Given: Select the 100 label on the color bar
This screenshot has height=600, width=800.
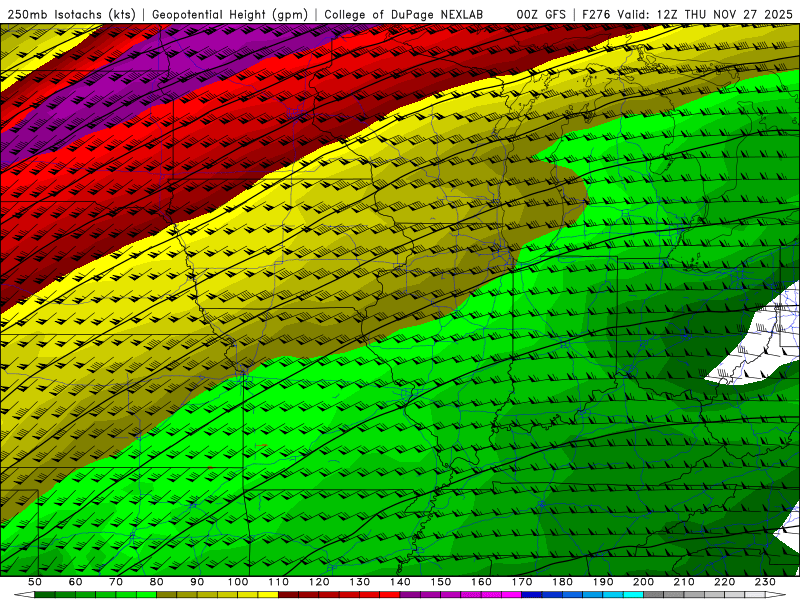Looking at the screenshot, I should [x=238, y=582].
